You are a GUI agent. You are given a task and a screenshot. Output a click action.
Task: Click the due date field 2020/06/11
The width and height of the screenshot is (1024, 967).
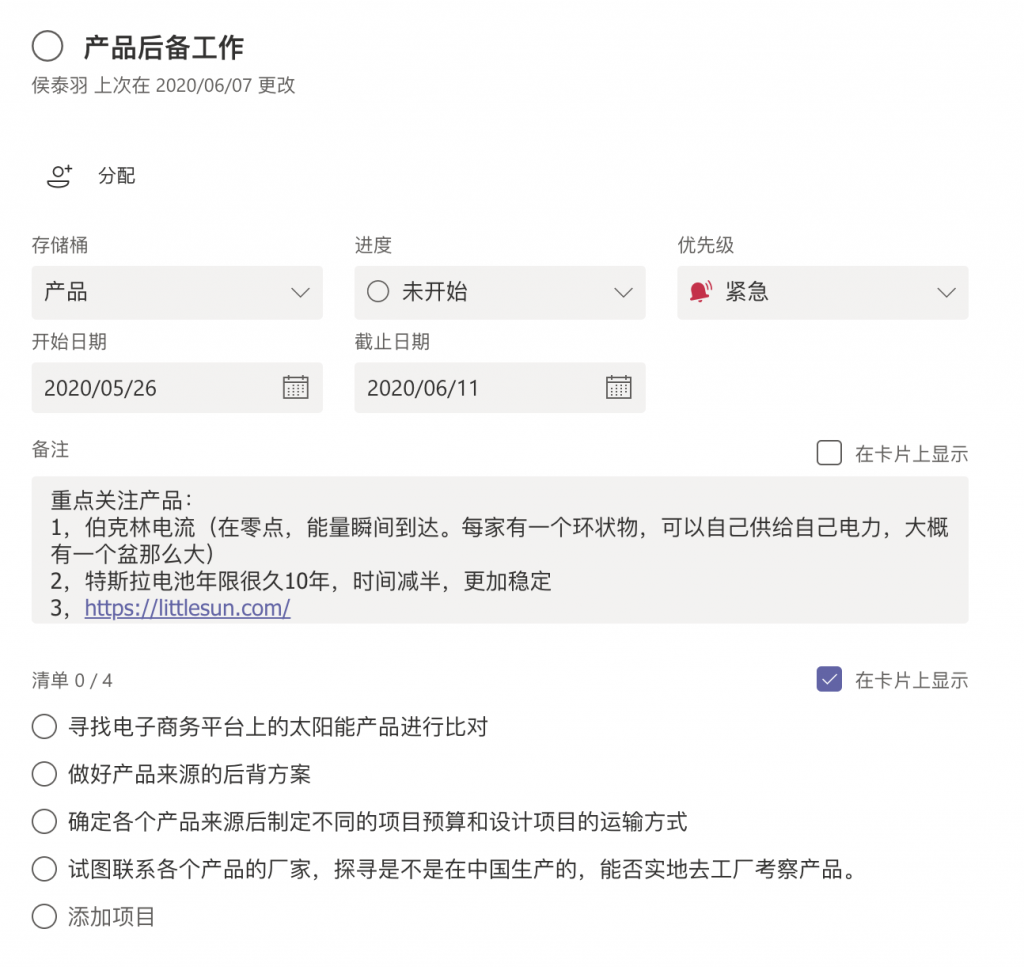[x=500, y=388]
